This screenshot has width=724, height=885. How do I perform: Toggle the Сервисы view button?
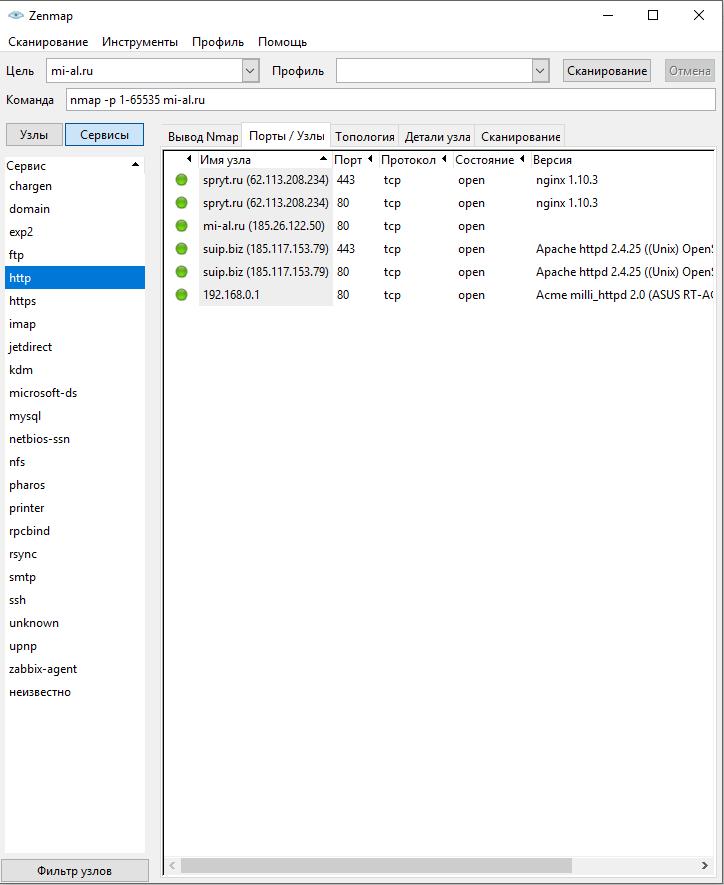coord(104,135)
